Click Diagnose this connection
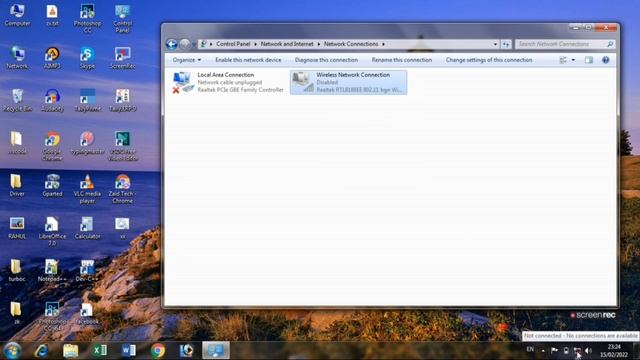The image size is (640, 360). pos(326,60)
